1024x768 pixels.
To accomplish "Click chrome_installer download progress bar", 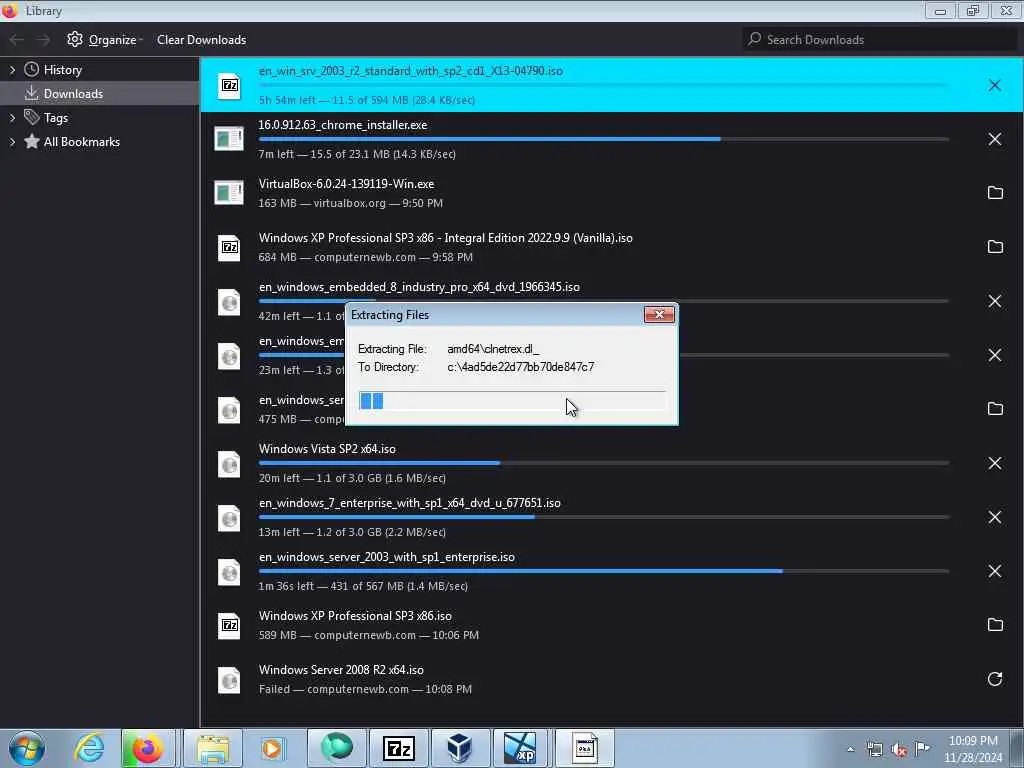I will pyautogui.click(x=603, y=139).
